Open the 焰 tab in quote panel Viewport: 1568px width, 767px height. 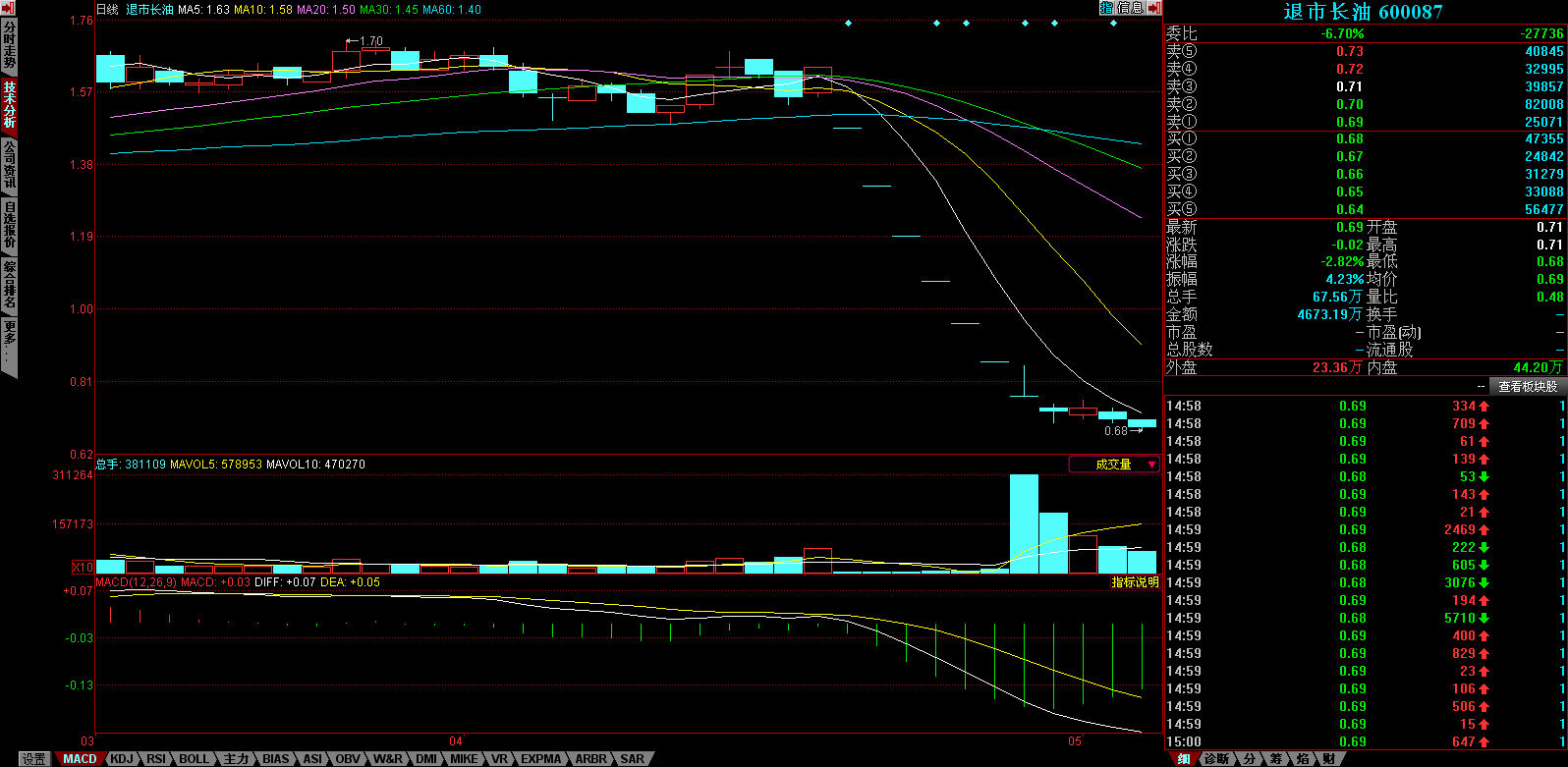1302,759
